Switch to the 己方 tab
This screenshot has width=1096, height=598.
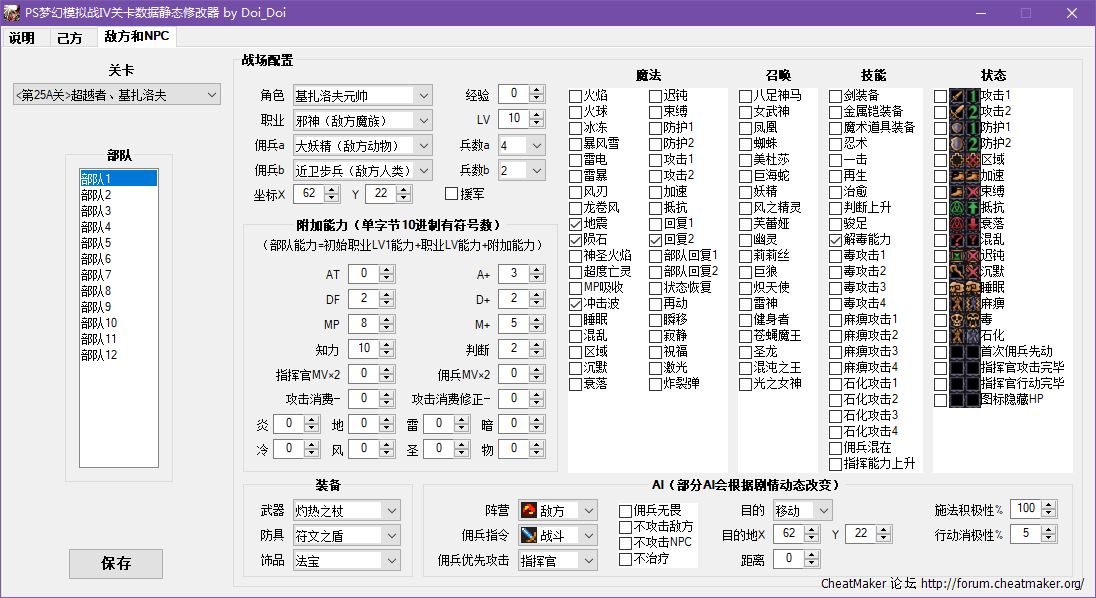(x=69, y=38)
